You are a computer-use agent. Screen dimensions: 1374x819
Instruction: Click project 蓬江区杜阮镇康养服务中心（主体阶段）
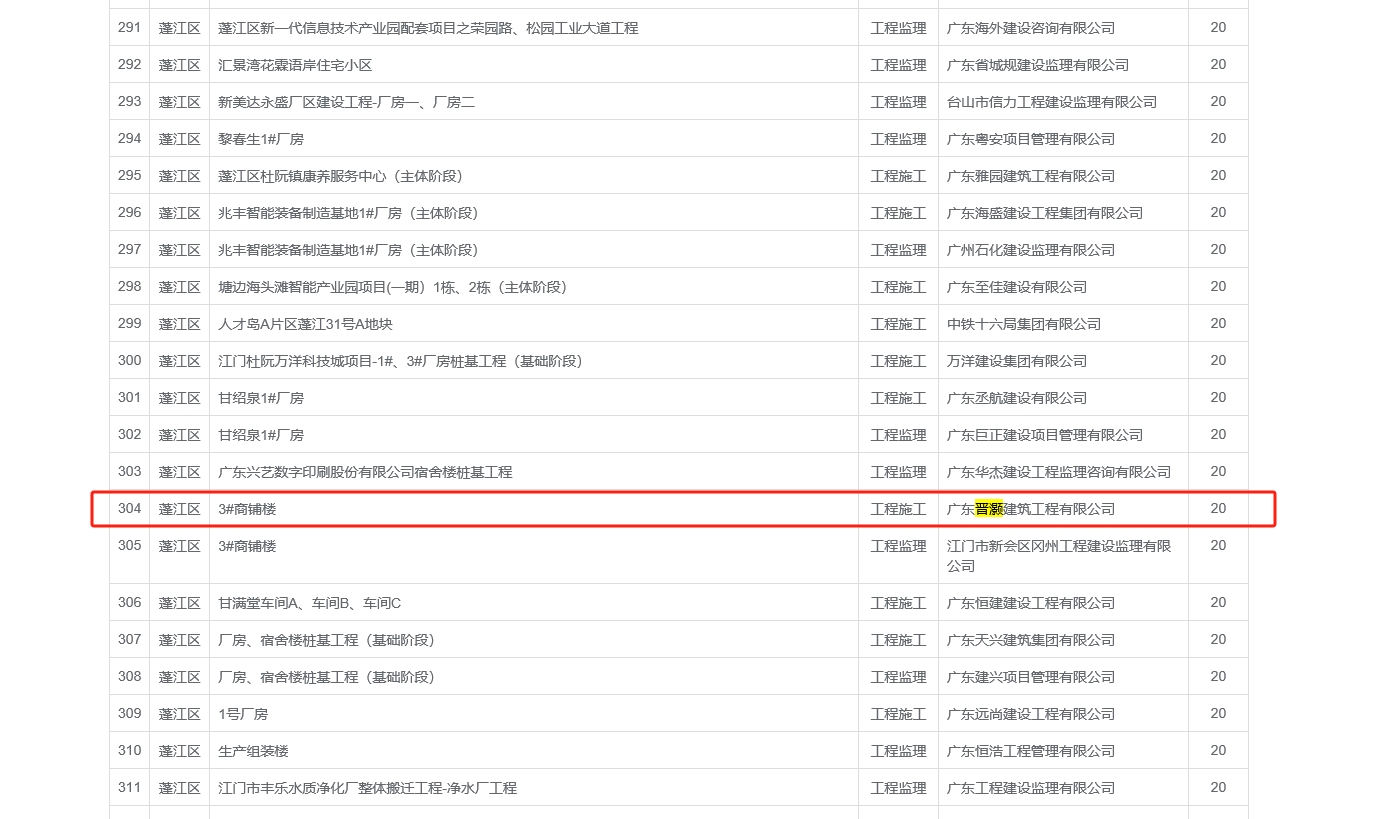pyautogui.click(x=340, y=176)
